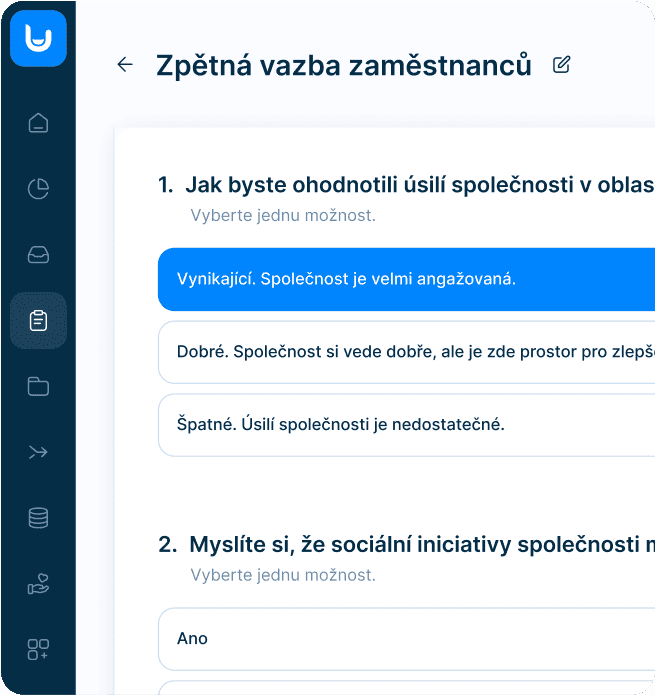655x695 pixels.
Task: Open the pie chart analytics icon
Action: tap(38, 189)
